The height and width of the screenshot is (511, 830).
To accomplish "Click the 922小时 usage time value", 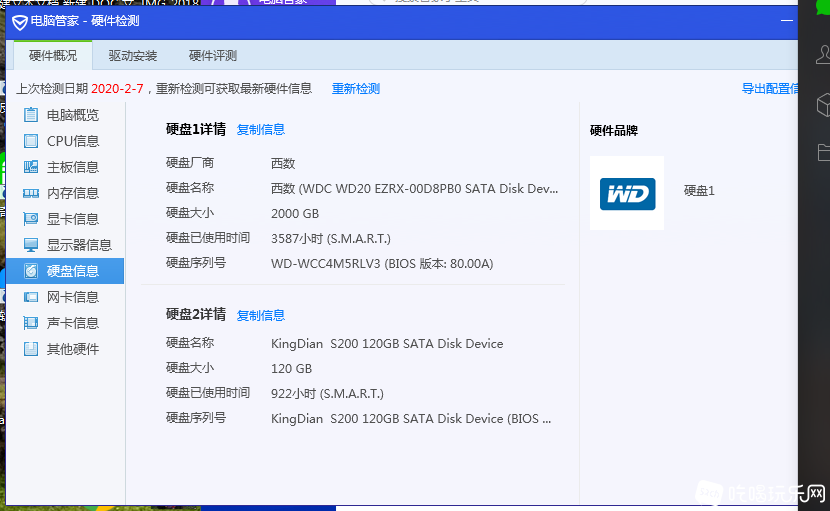I will 327,393.
